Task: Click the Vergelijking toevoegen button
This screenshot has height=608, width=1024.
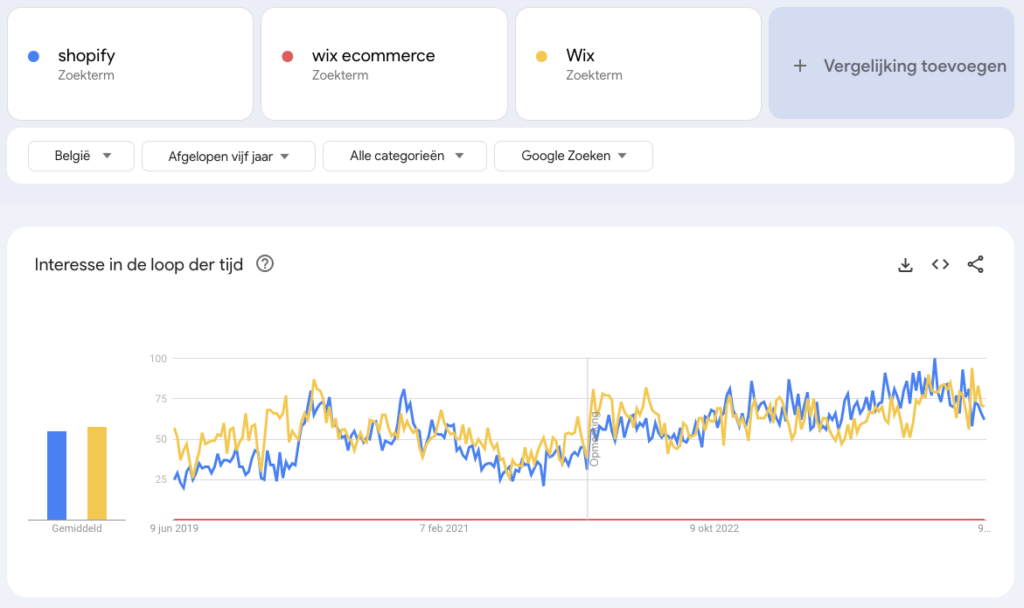Action: (x=890, y=65)
